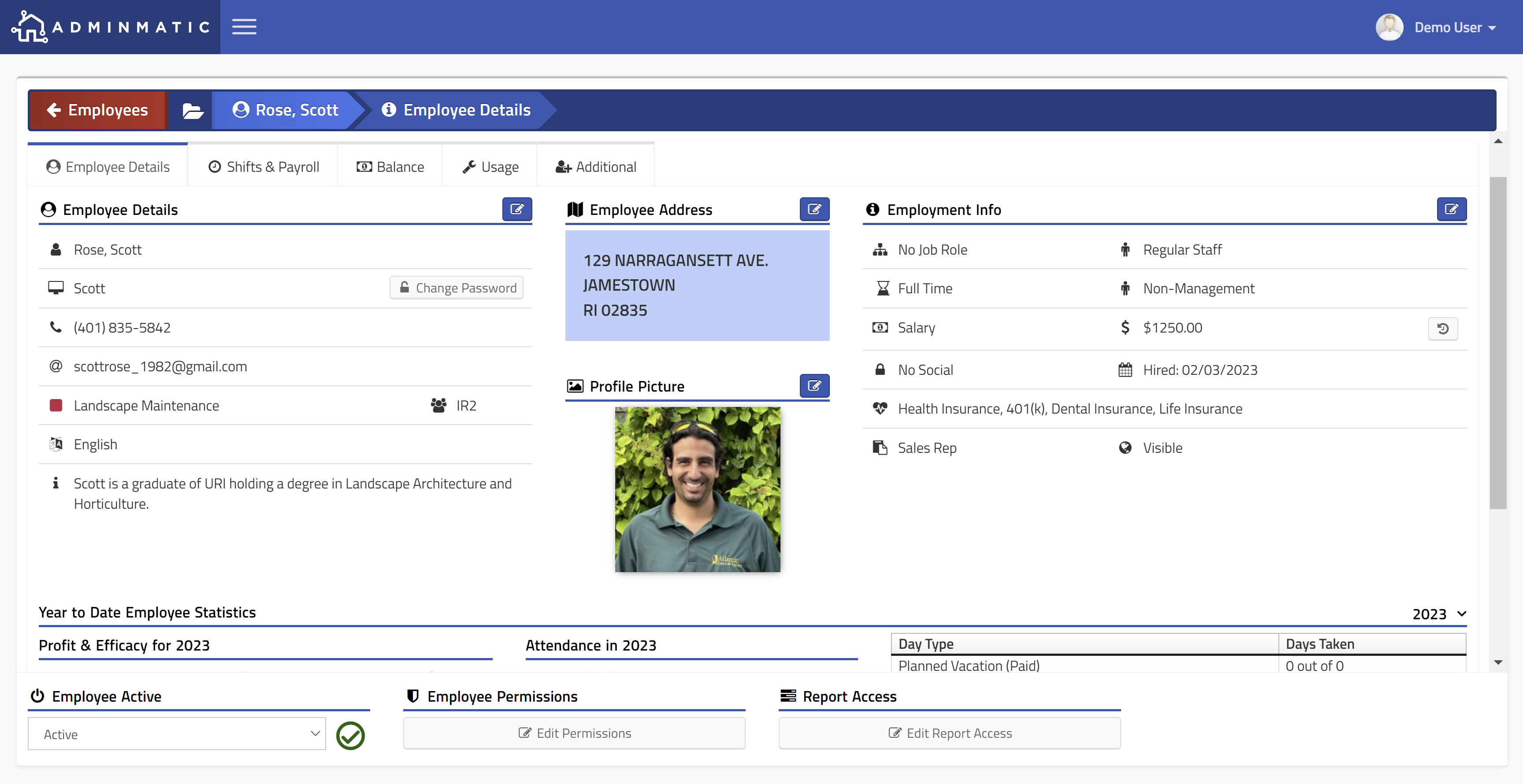This screenshot has height=784, width=1523.
Task: Click the globe icon beside Visible
Action: point(1125,447)
